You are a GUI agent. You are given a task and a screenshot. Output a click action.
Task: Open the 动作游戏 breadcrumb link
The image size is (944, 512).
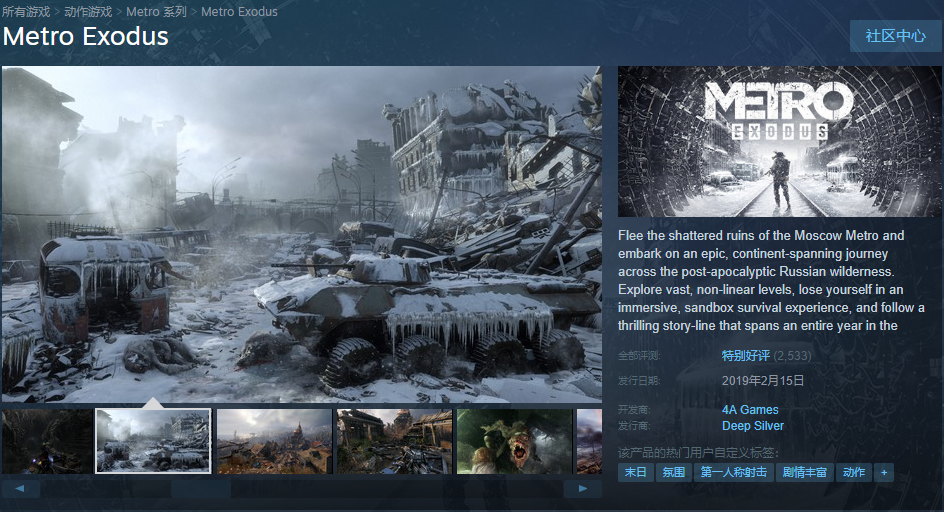88,11
